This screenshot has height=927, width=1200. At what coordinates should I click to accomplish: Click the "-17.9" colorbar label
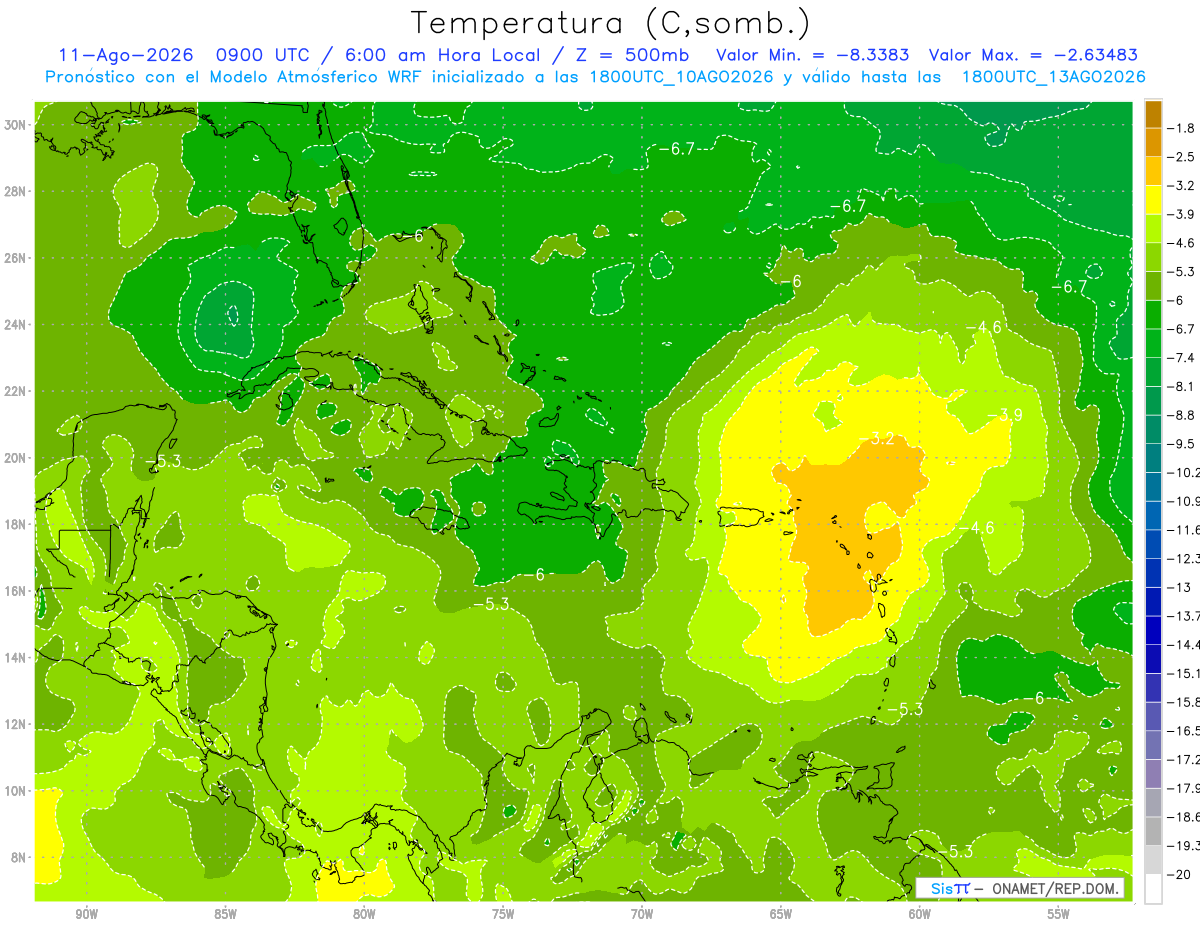(1184, 788)
